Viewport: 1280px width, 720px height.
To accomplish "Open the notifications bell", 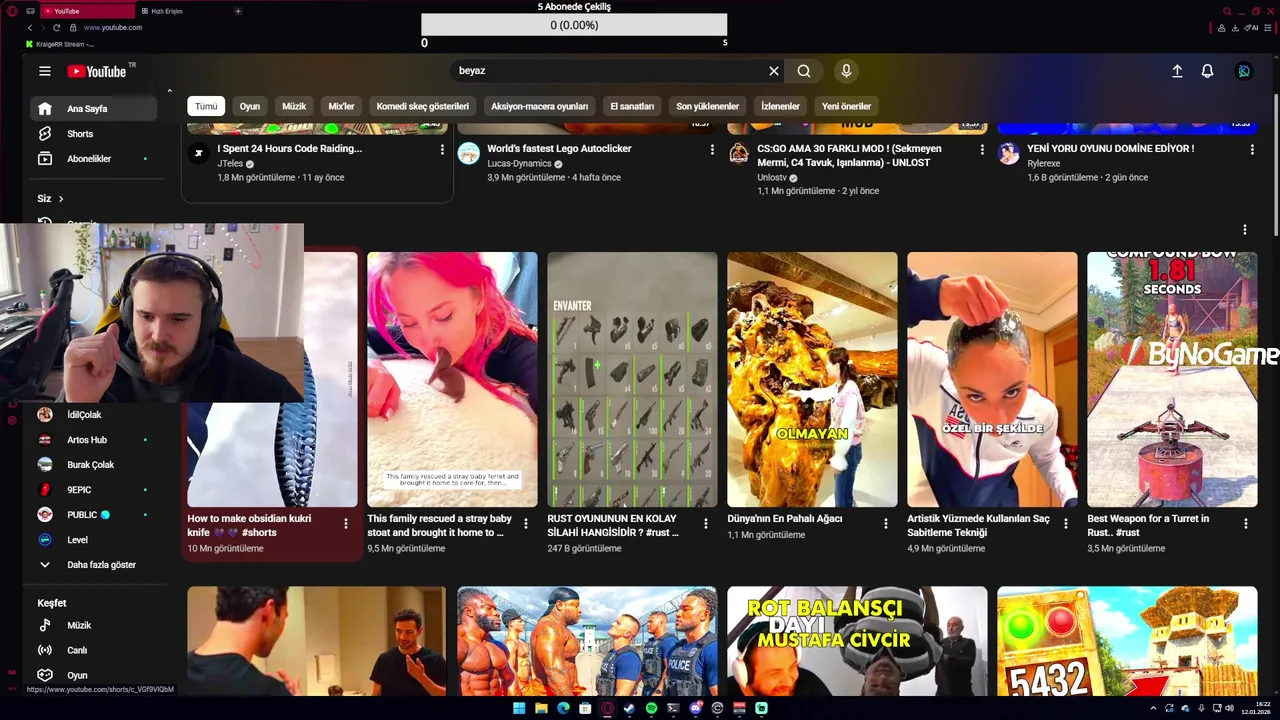I will (1207, 71).
